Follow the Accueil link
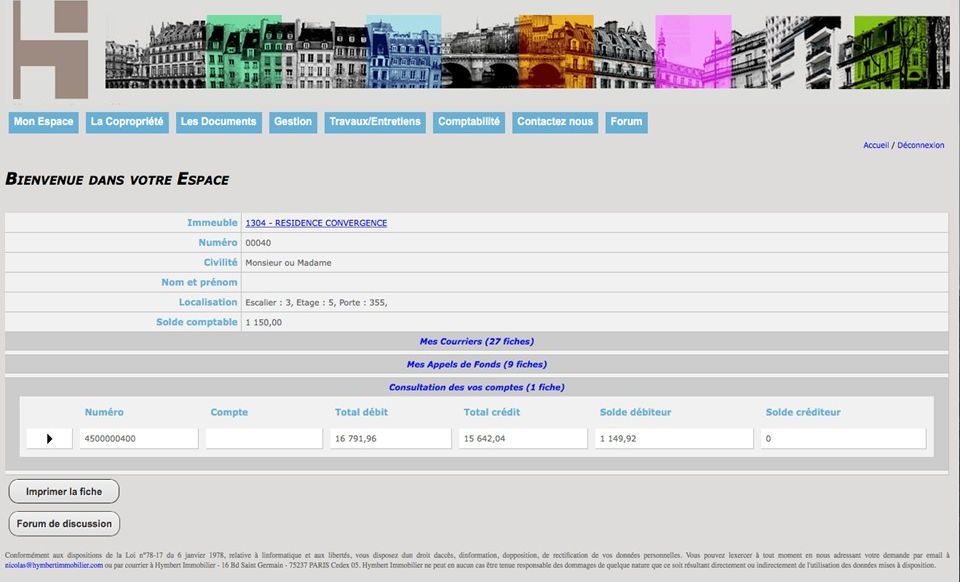 [876, 145]
